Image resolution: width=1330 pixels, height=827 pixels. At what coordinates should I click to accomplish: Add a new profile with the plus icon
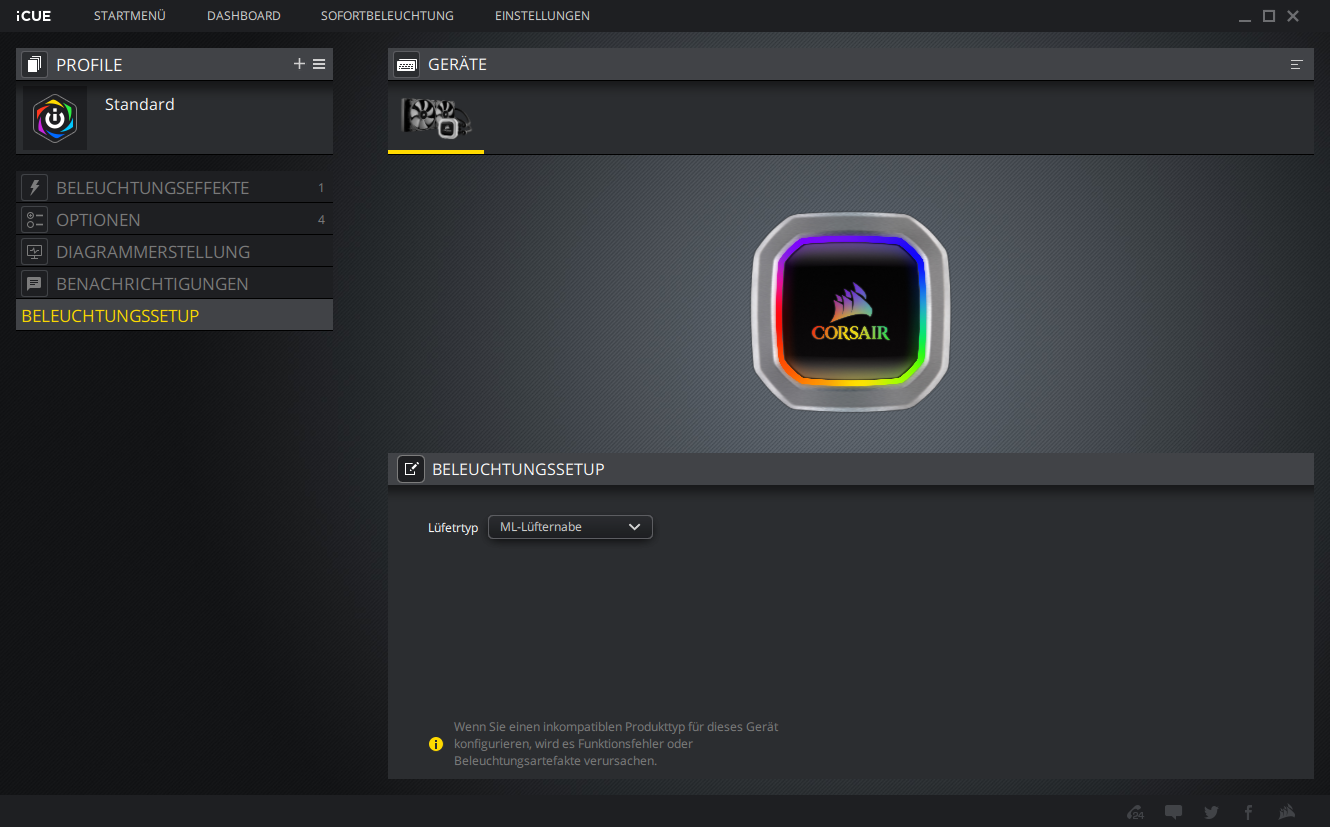click(x=299, y=64)
